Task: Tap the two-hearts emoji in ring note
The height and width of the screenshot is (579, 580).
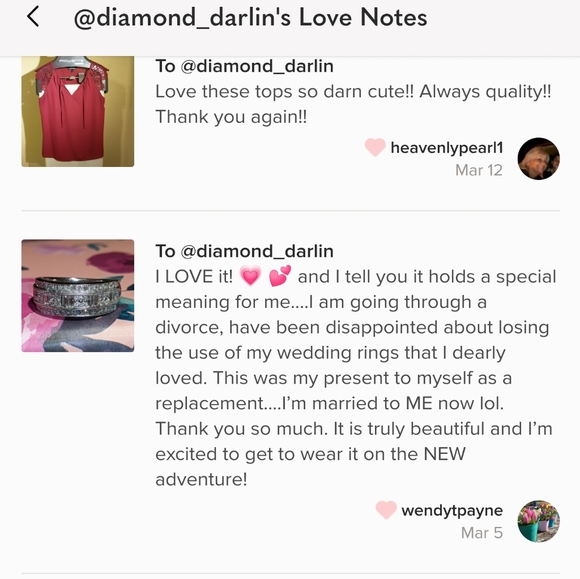Action: click(x=280, y=276)
